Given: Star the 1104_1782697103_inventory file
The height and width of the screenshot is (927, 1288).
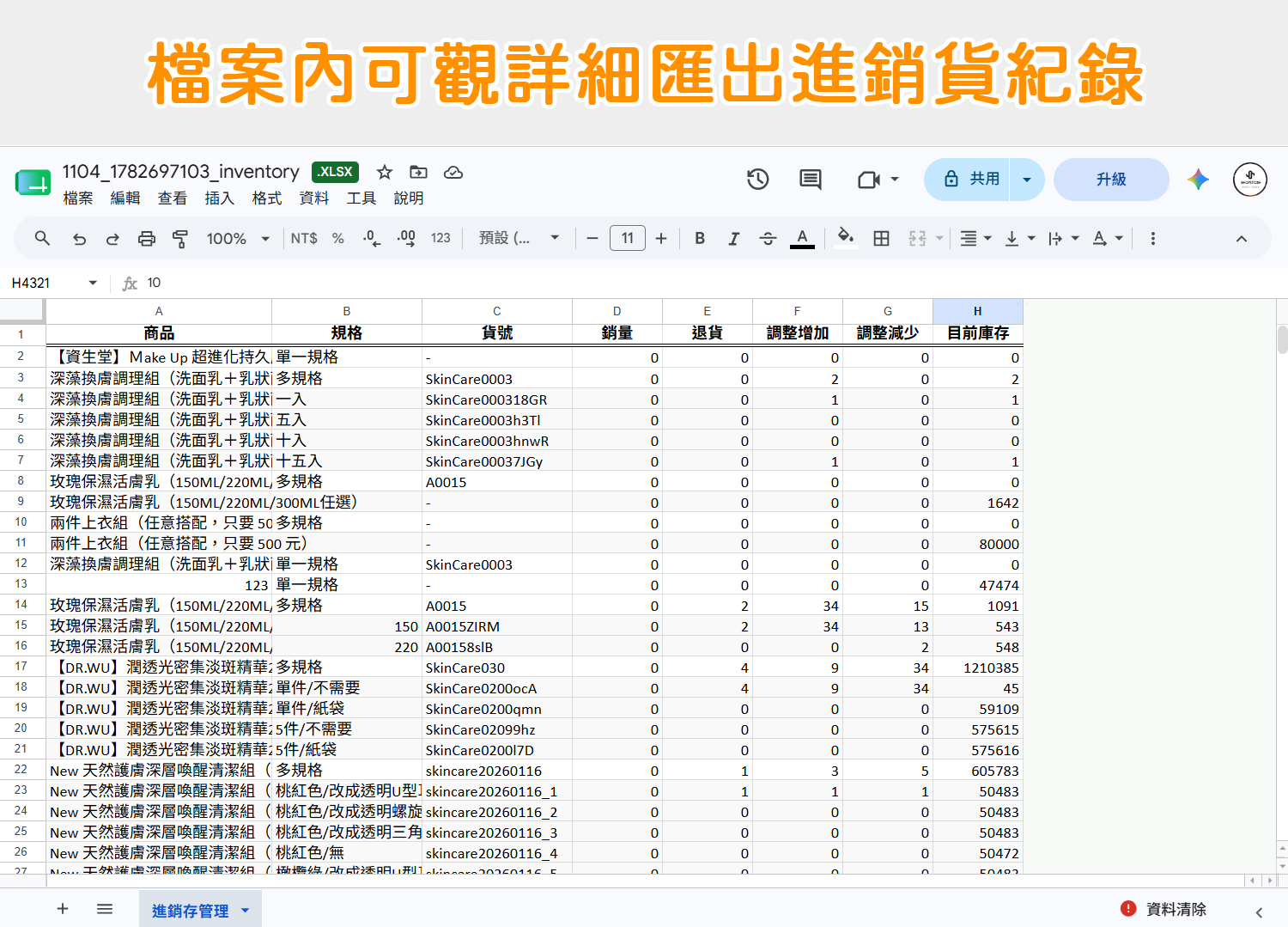Looking at the screenshot, I should click(385, 172).
